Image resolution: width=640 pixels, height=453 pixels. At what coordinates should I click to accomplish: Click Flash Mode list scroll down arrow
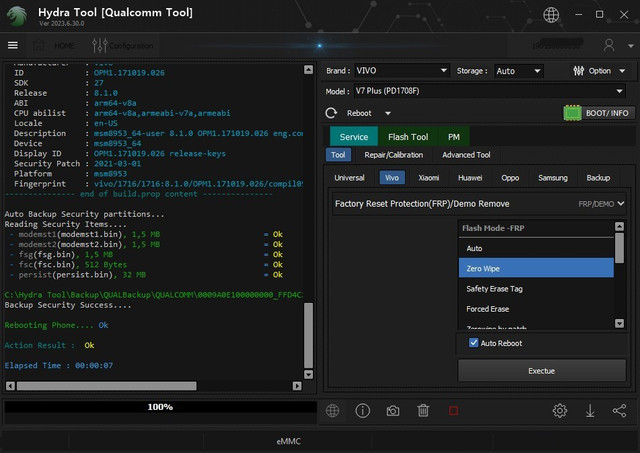pyautogui.click(x=619, y=323)
